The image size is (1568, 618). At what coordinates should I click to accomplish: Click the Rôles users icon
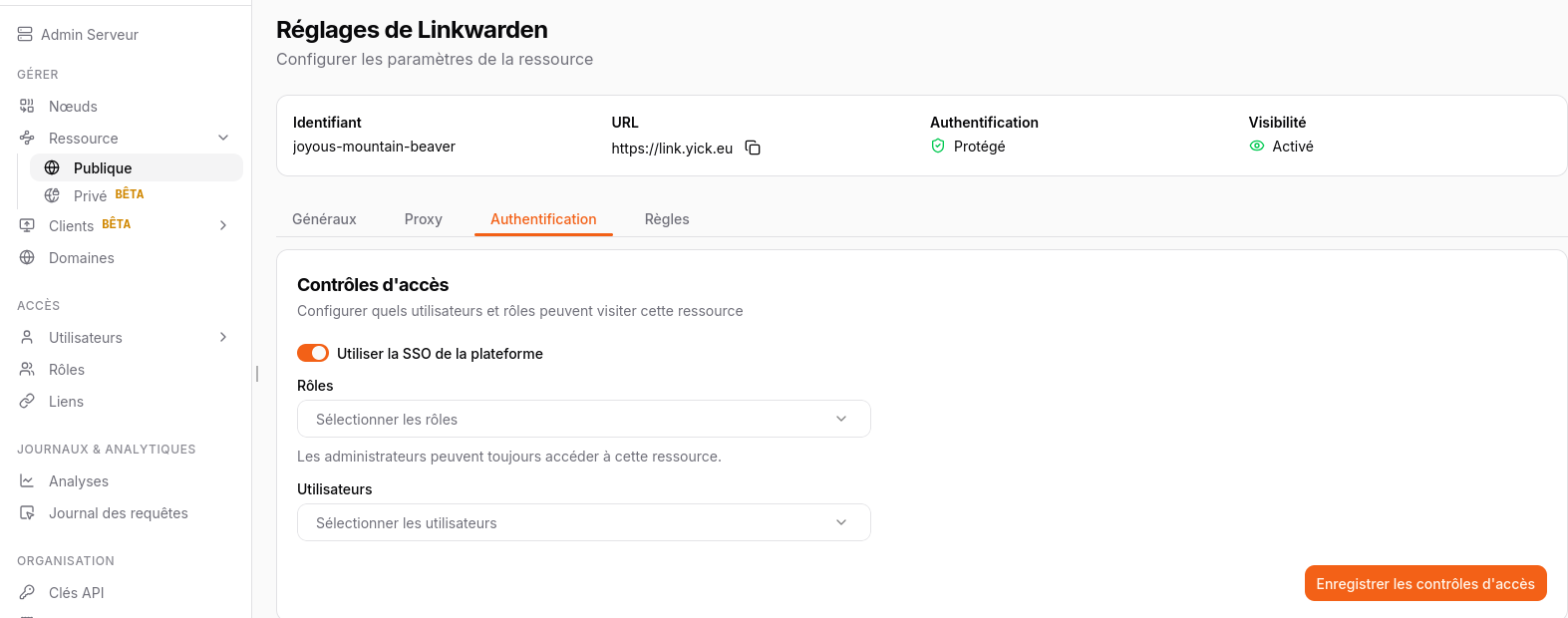[27, 369]
